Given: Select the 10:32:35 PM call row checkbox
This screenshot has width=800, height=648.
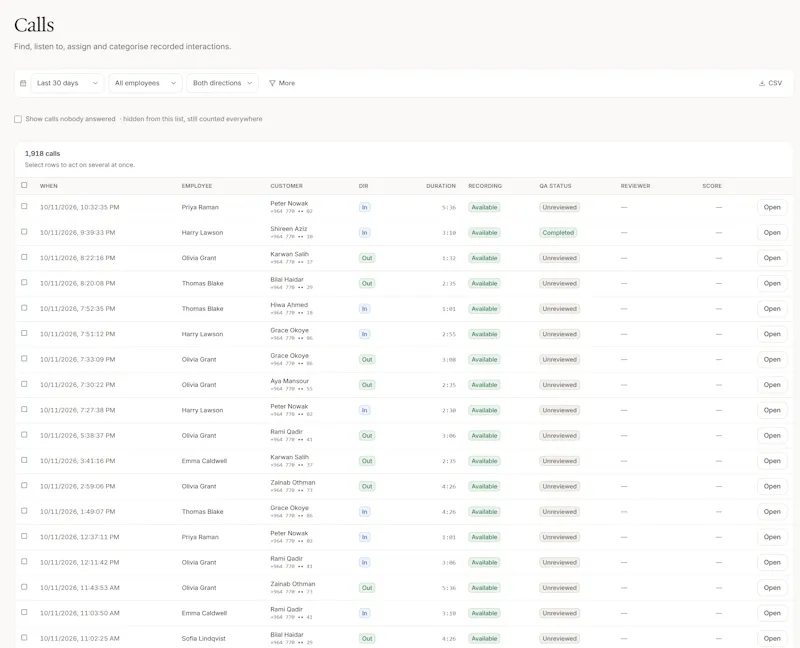Looking at the screenshot, I should click(24, 206).
